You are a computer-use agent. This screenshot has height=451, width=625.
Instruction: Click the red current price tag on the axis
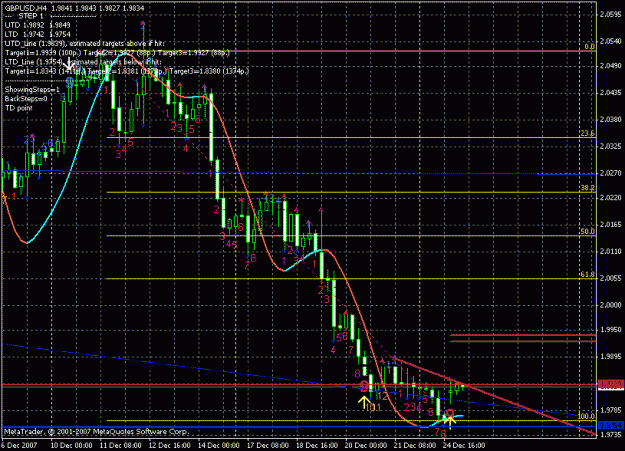point(611,384)
